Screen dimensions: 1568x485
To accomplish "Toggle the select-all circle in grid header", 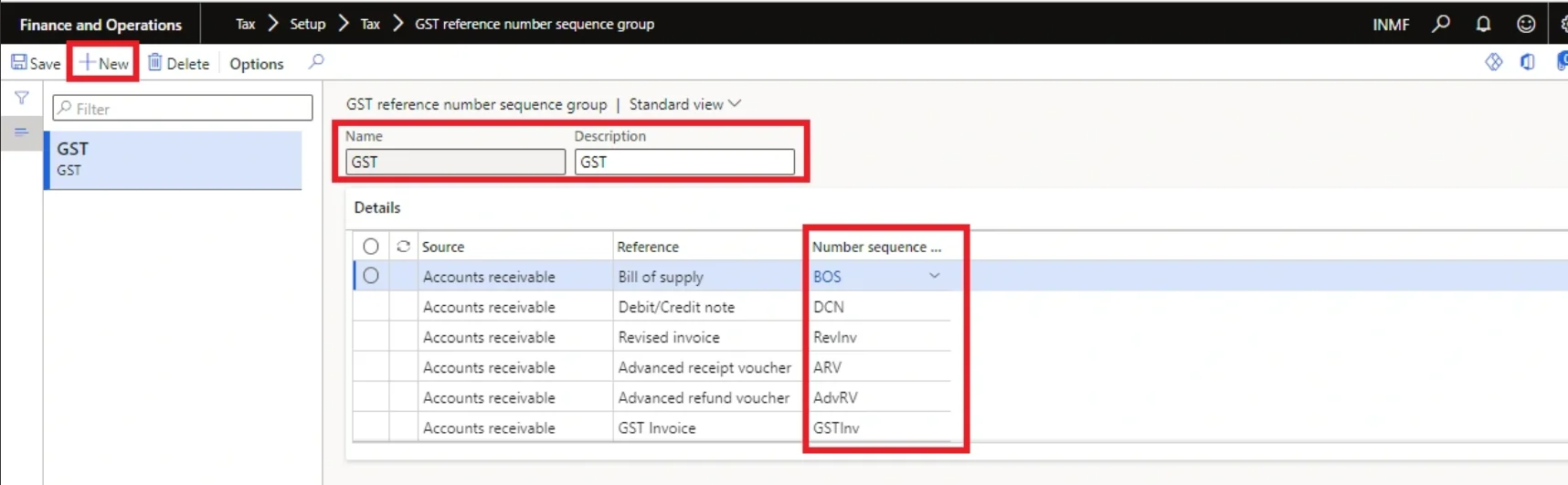I will (370, 246).
